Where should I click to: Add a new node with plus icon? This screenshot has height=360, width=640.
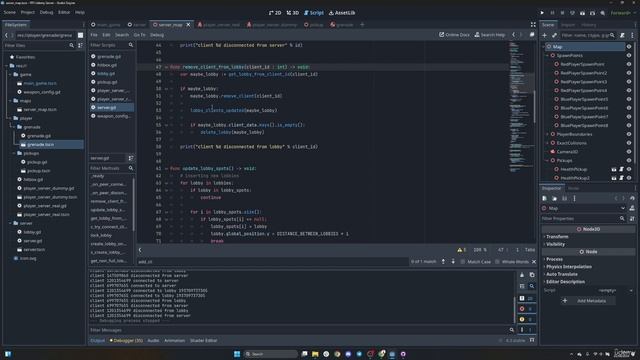tap(544, 36)
